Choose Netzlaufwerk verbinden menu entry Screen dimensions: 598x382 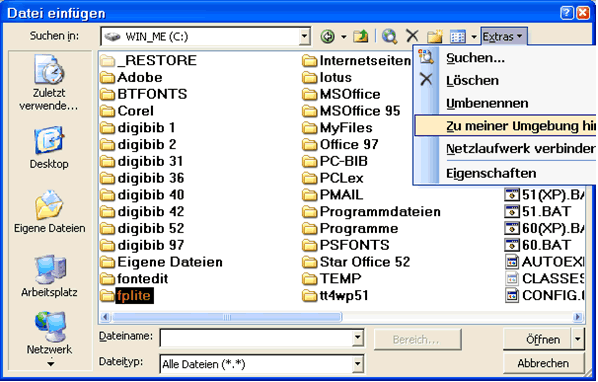pos(506,149)
